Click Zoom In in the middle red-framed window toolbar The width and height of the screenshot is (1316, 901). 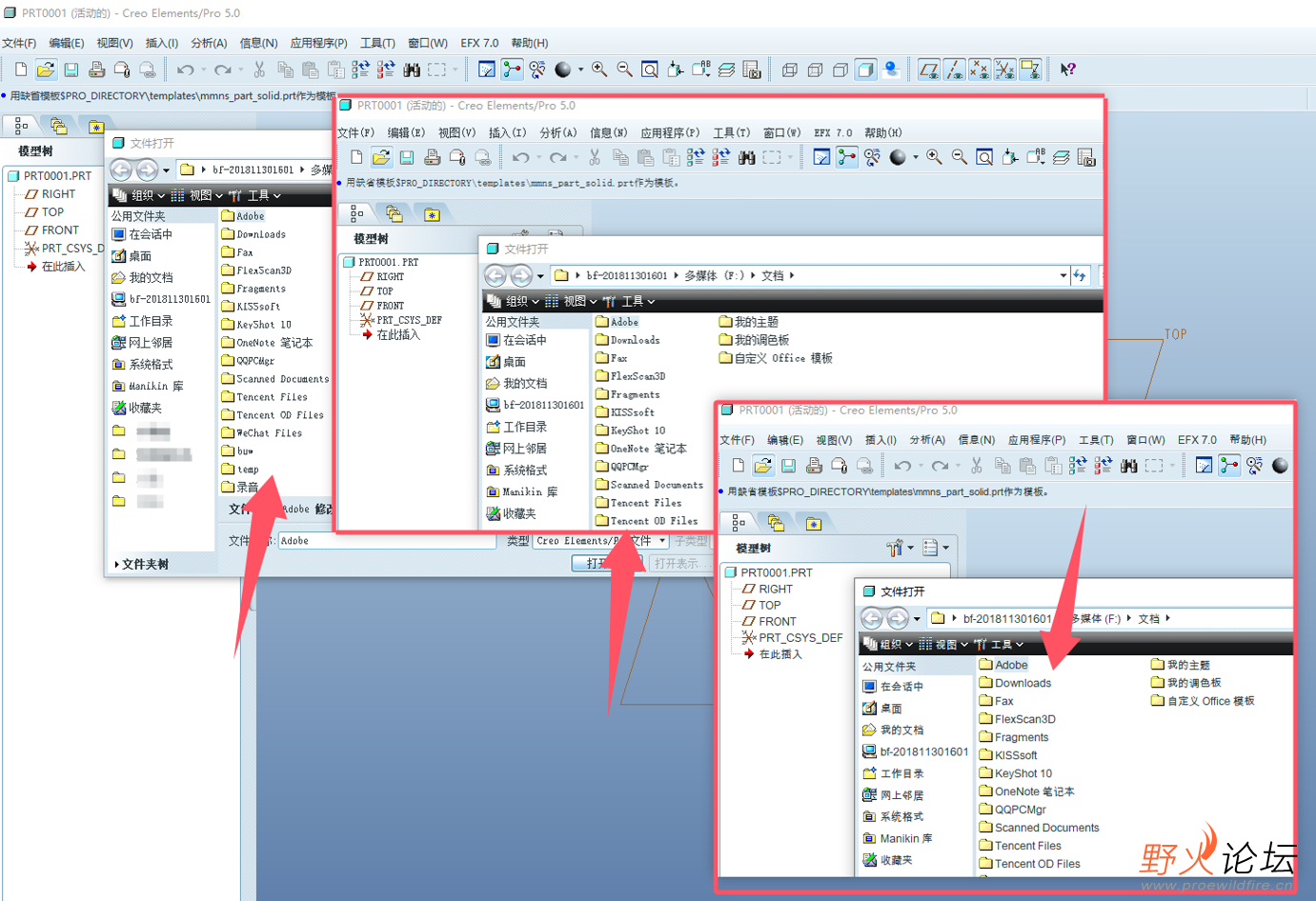click(934, 157)
